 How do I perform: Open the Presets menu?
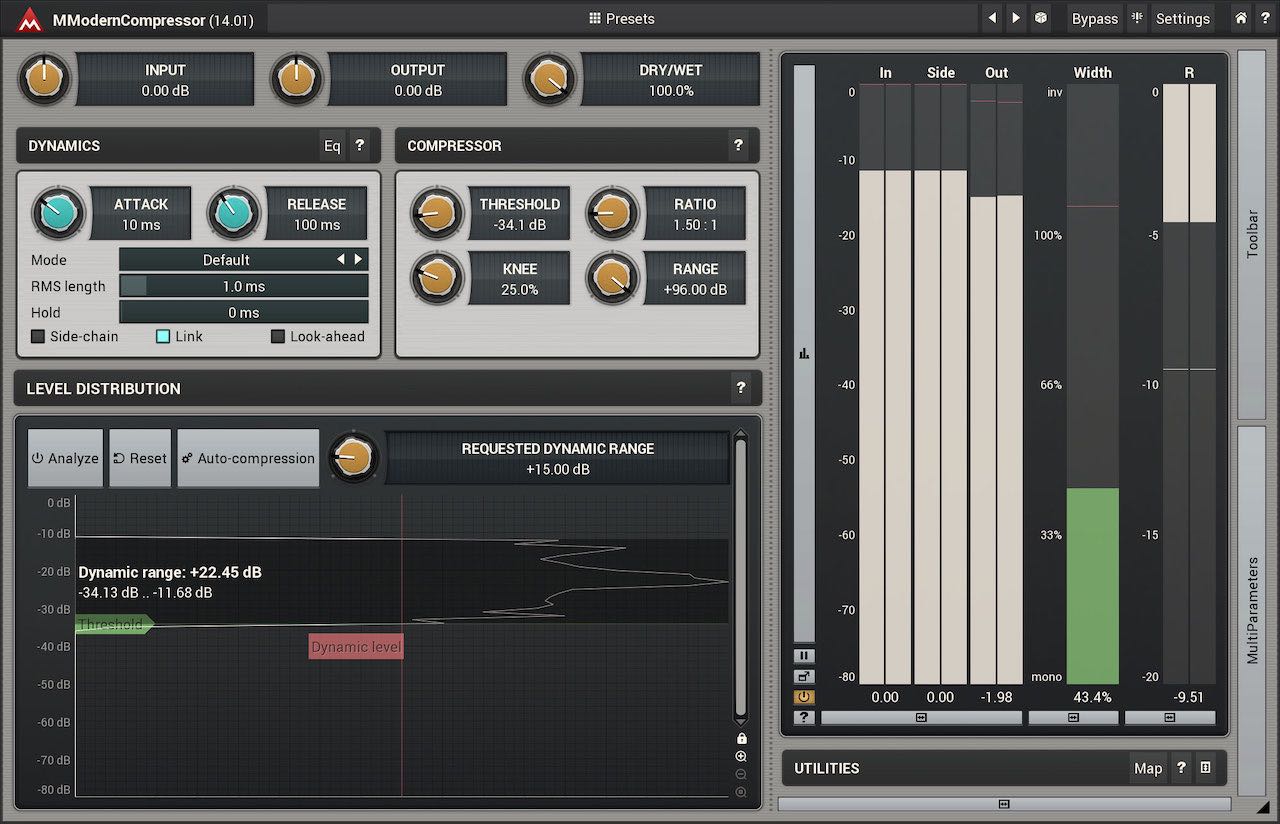(622, 18)
